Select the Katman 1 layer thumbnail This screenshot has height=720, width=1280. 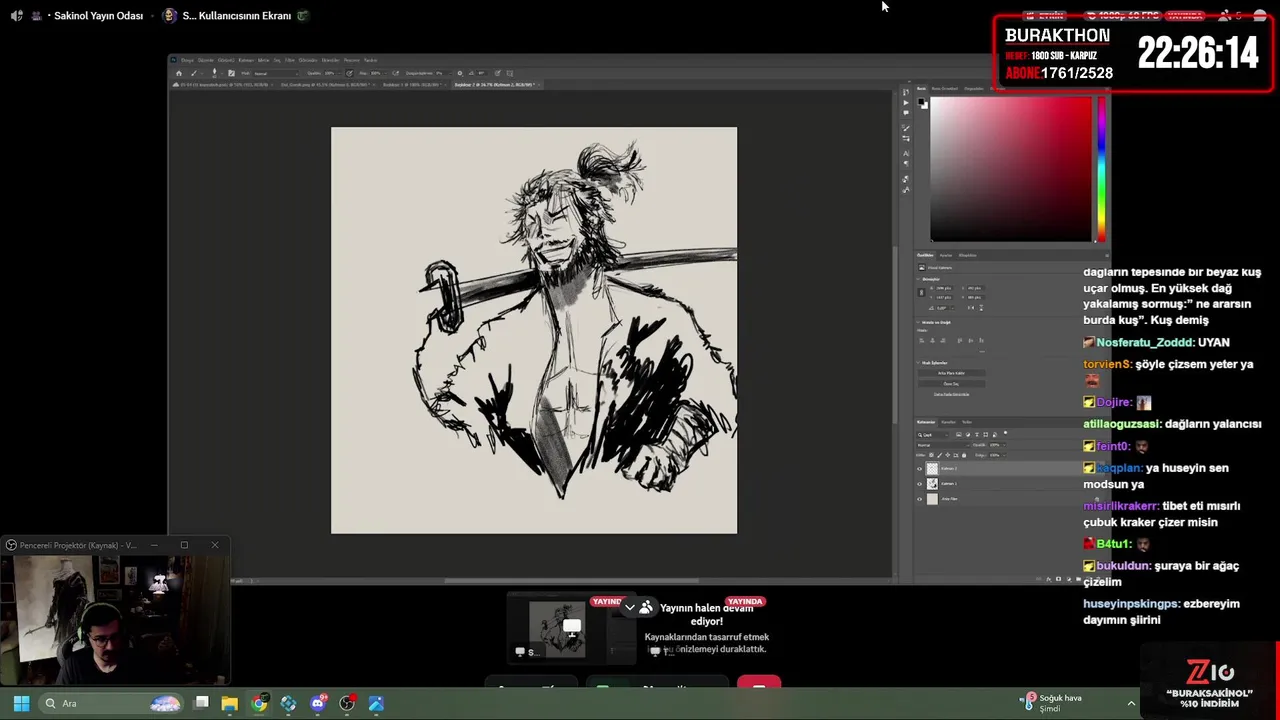point(932,484)
